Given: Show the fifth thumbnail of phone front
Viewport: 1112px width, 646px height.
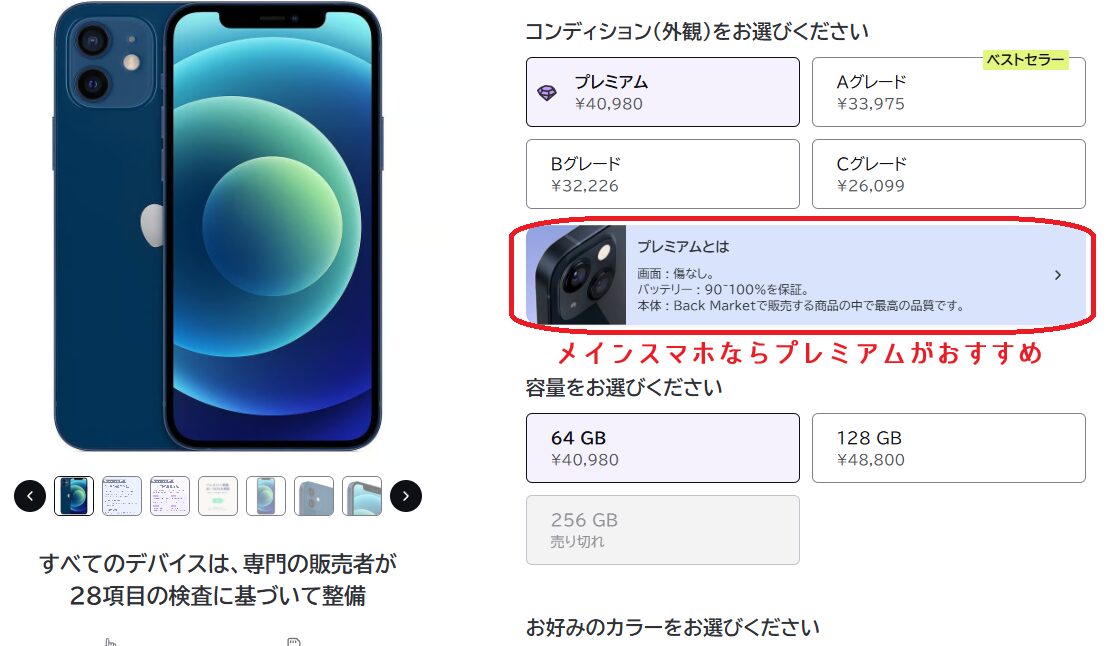Looking at the screenshot, I should pos(266,496).
